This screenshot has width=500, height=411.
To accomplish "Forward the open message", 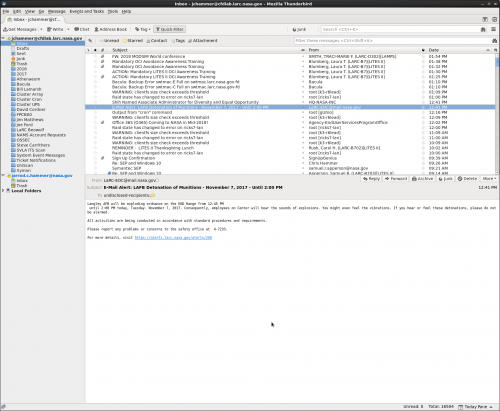I will tap(396, 179).
